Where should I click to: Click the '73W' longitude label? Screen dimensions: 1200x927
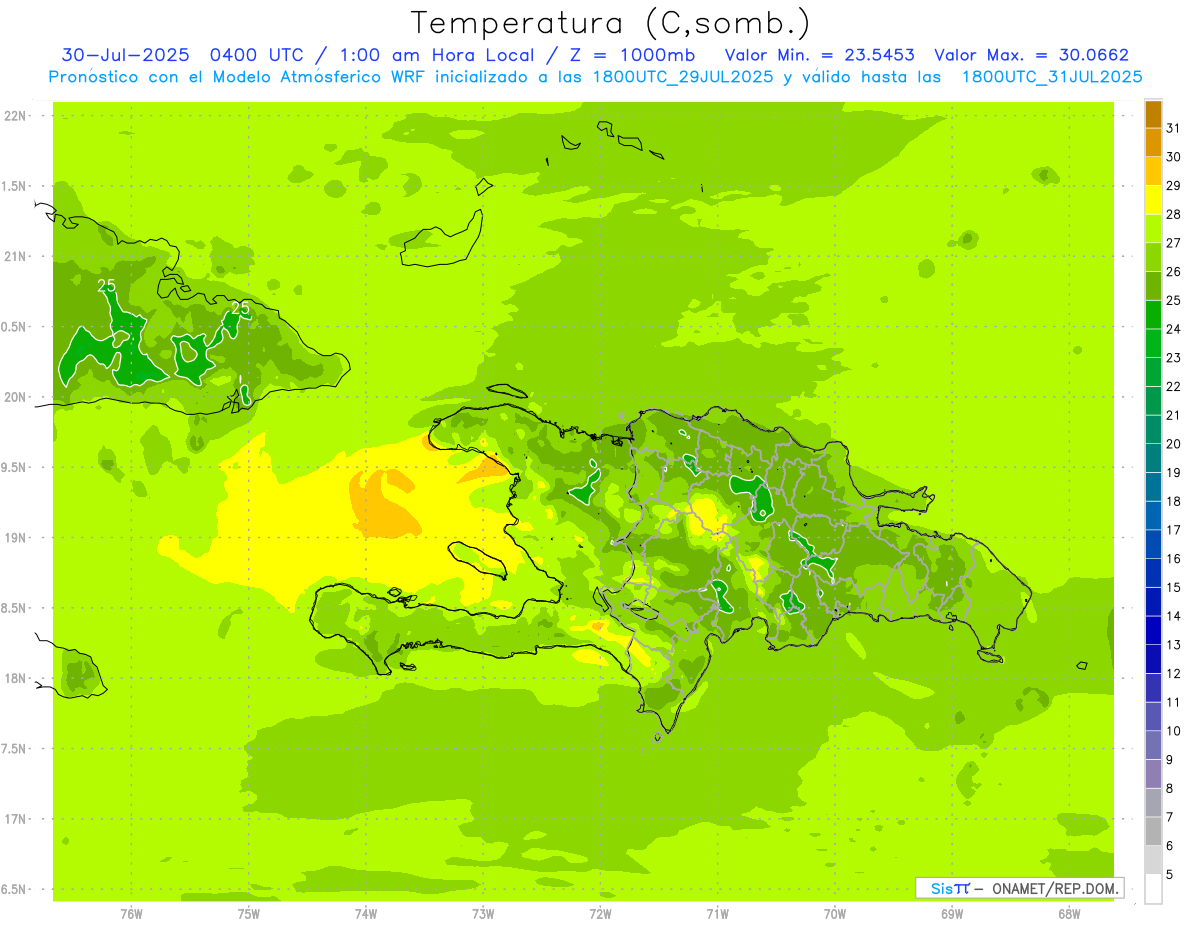[483, 913]
